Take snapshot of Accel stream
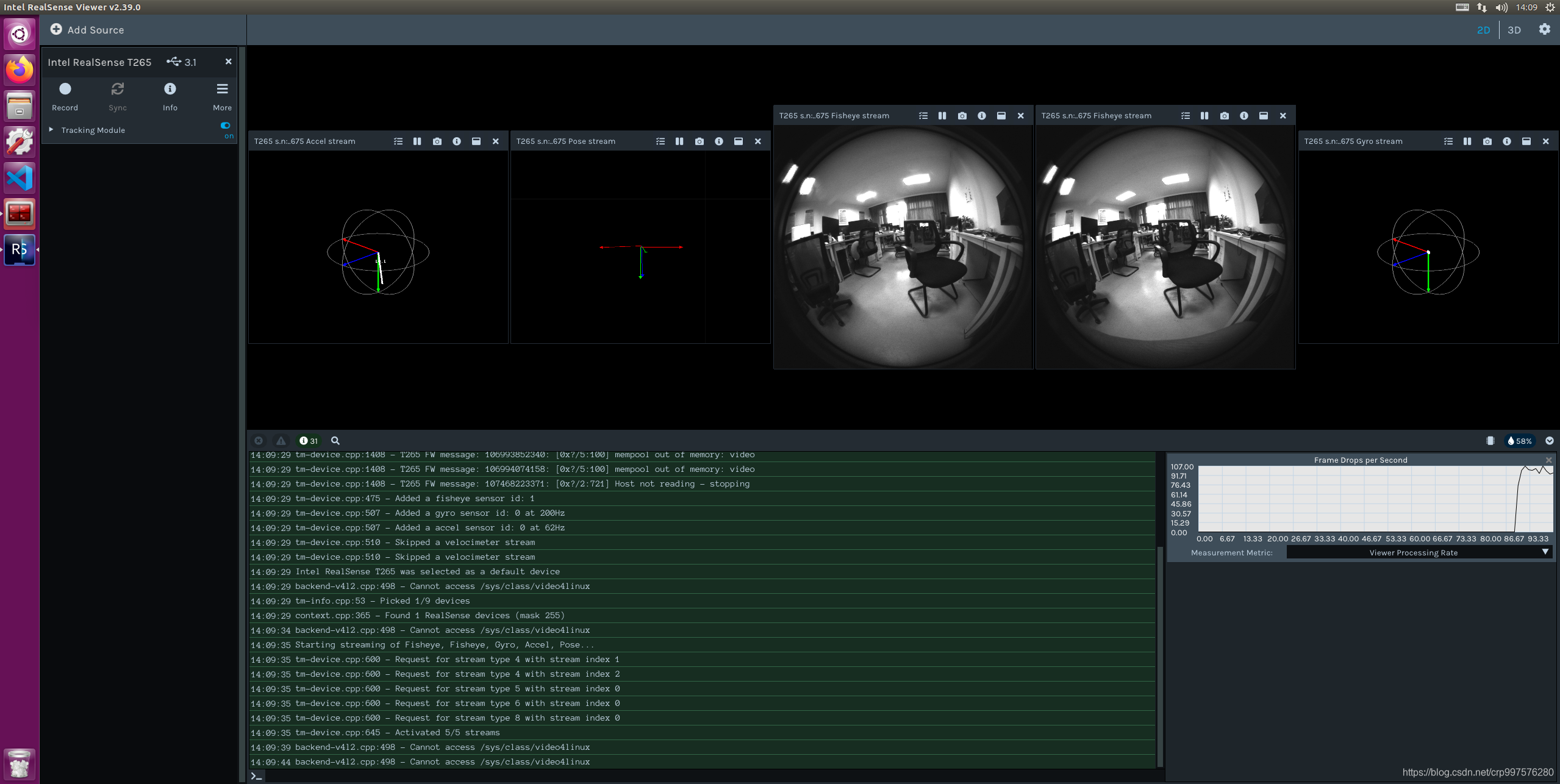The image size is (1560, 784). click(x=437, y=141)
